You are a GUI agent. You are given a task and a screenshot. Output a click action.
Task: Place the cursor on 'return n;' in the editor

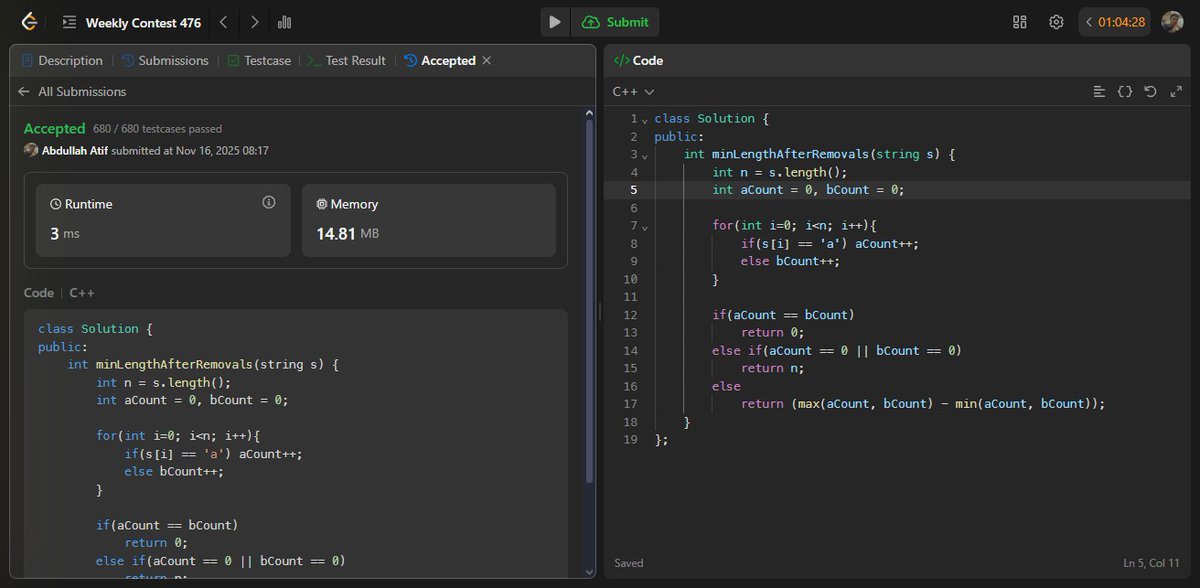coord(773,368)
